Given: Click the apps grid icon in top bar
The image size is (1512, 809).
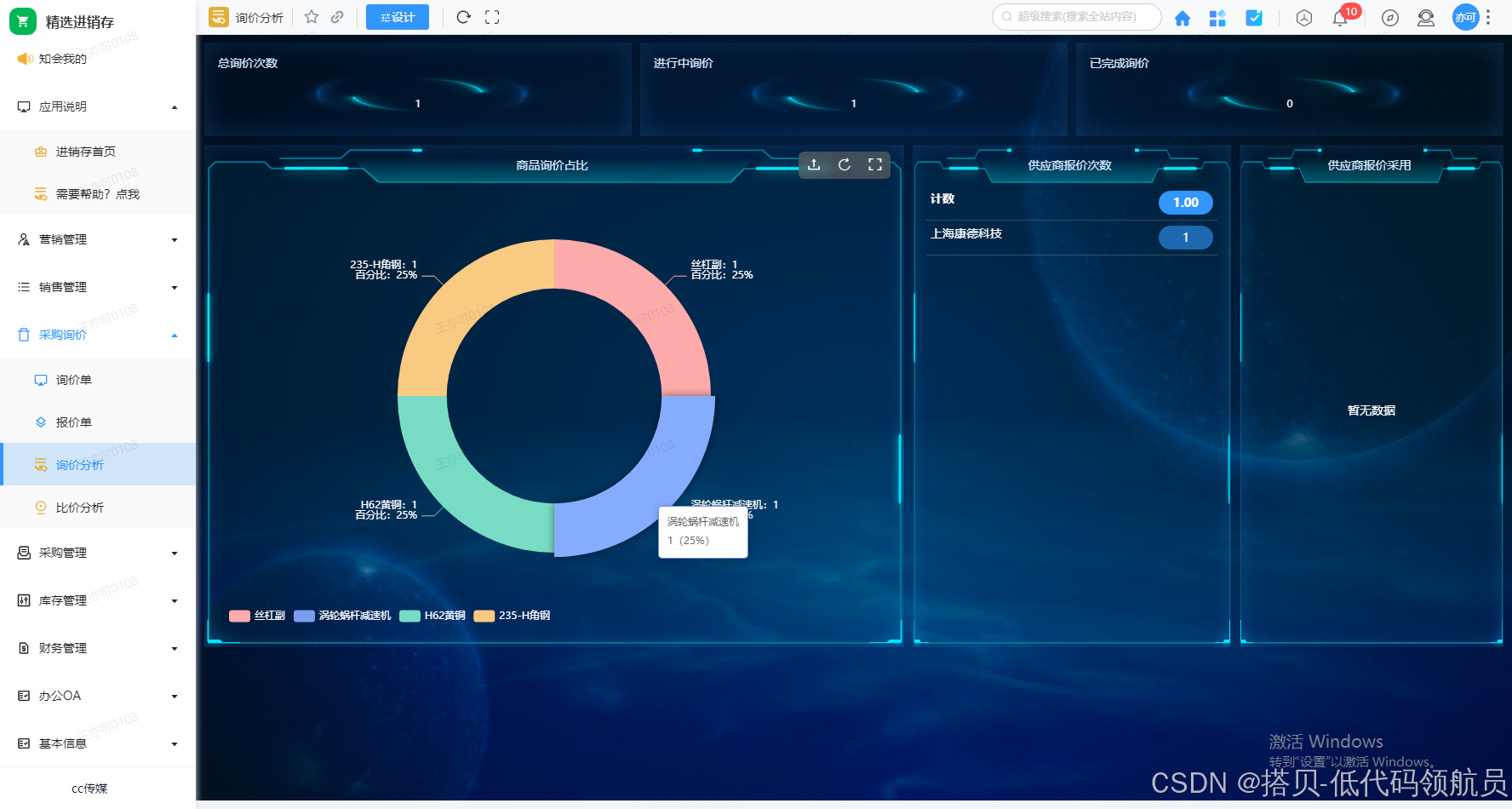Looking at the screenshot, I should 1217,17.
